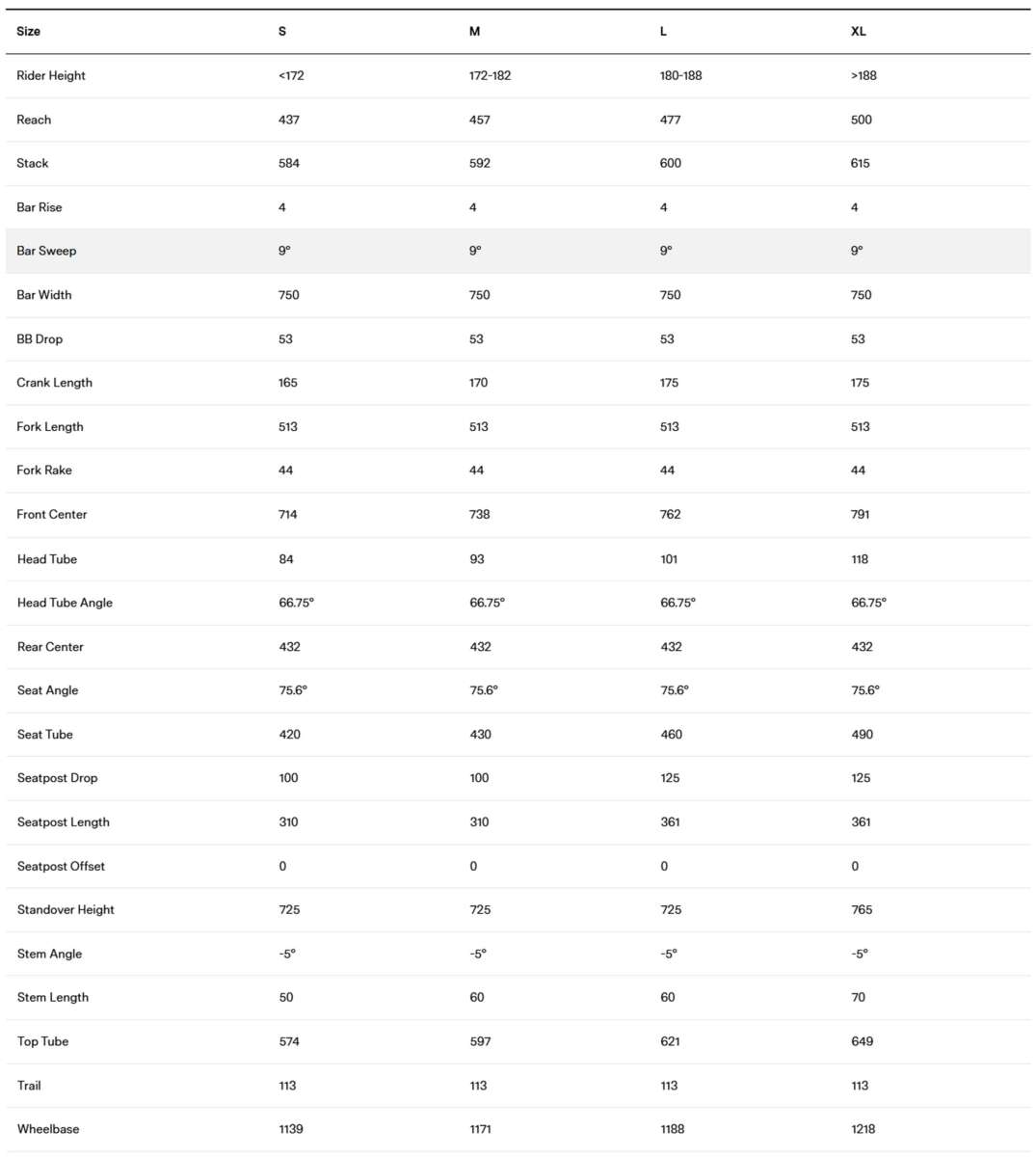This screenshot has height=1157, width=1036.
Task: Click the Standover Height row label
Action: point(66,910)
